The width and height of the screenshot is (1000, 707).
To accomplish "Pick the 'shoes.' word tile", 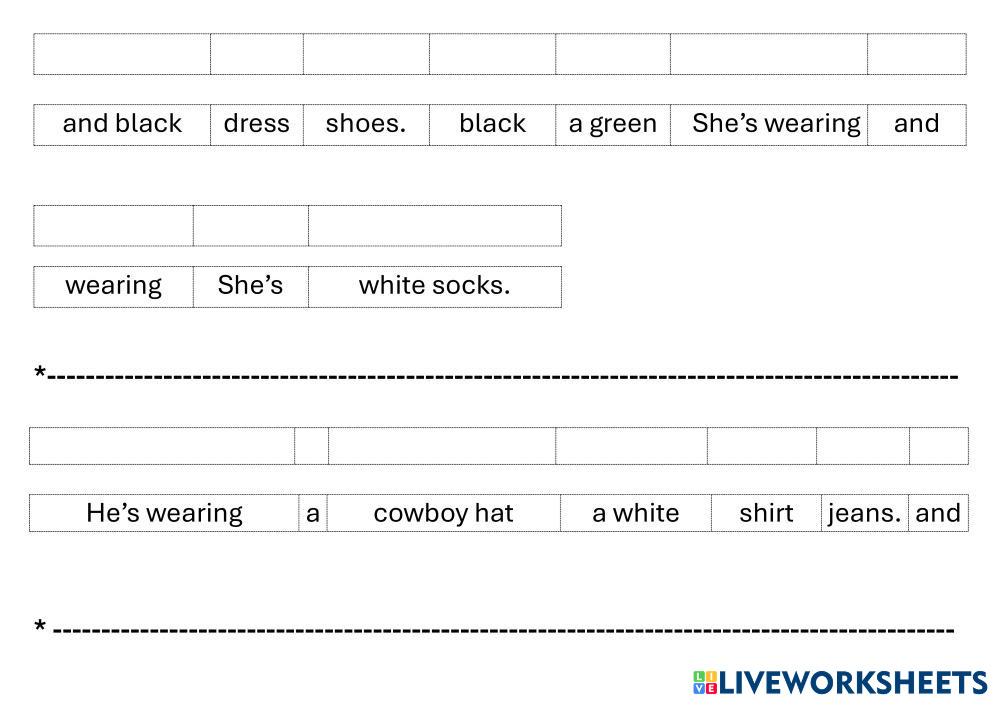I will click(x=366, y=124).
